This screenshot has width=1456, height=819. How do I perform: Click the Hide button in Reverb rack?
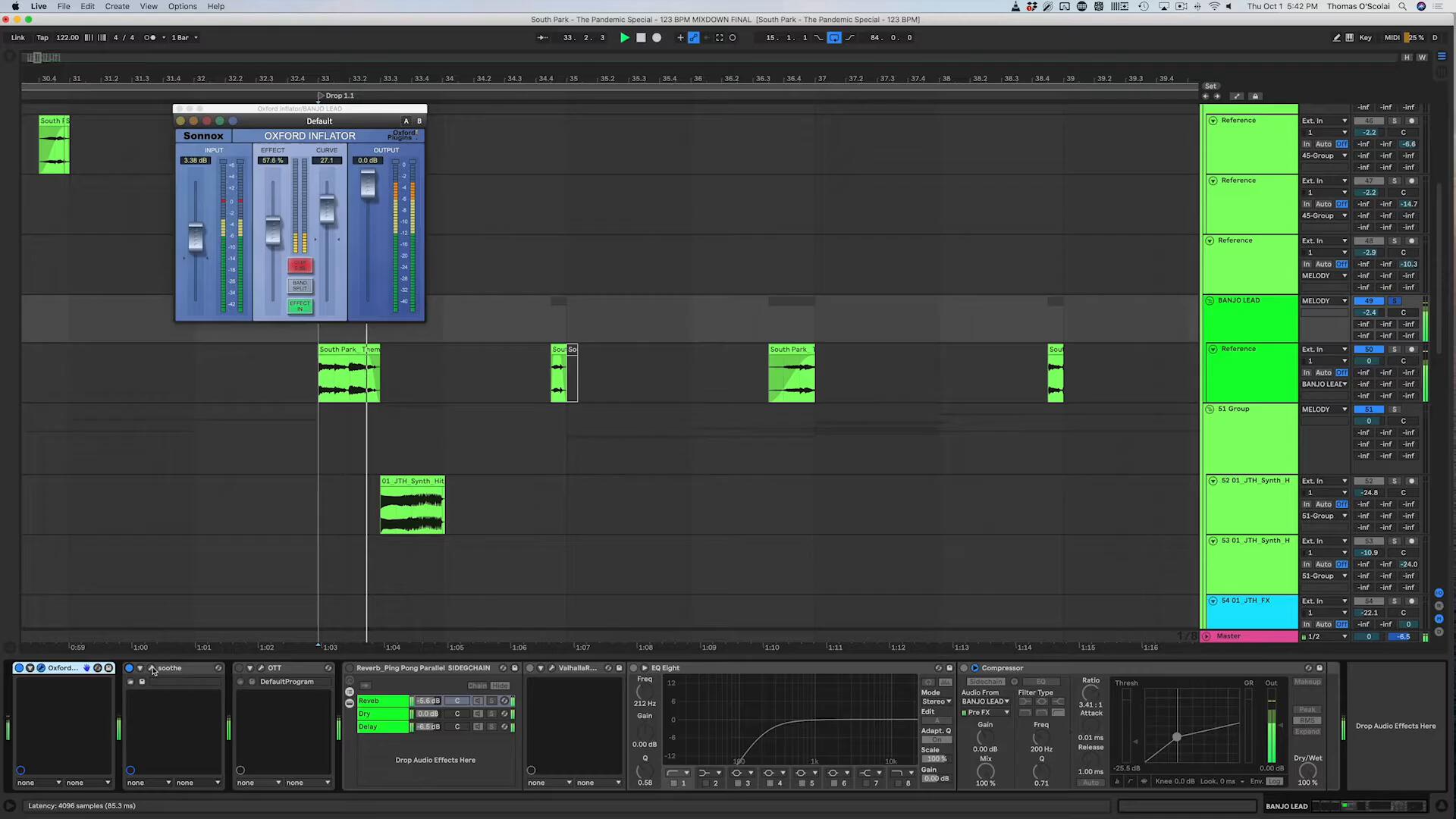(500, 686)
